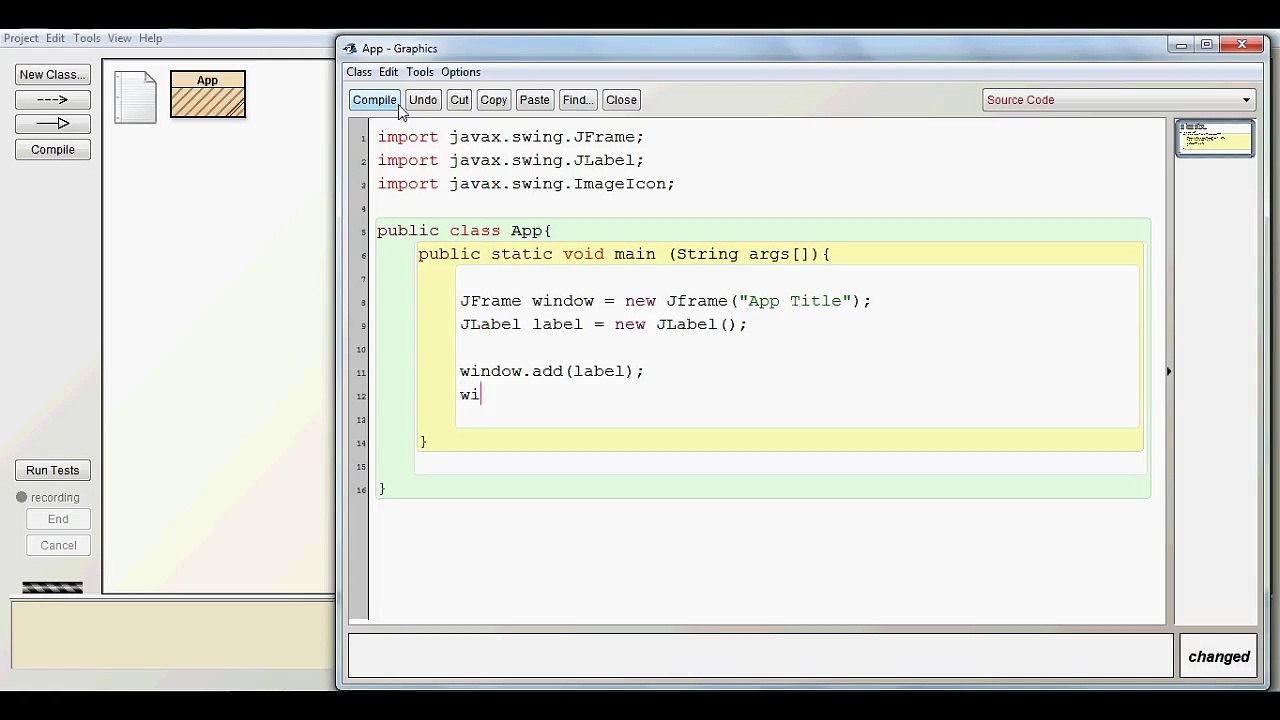This screenshot has width=1280, height=720.
Task: Click the Close button in the editor toolbar
Action: [x=621, y=100]
